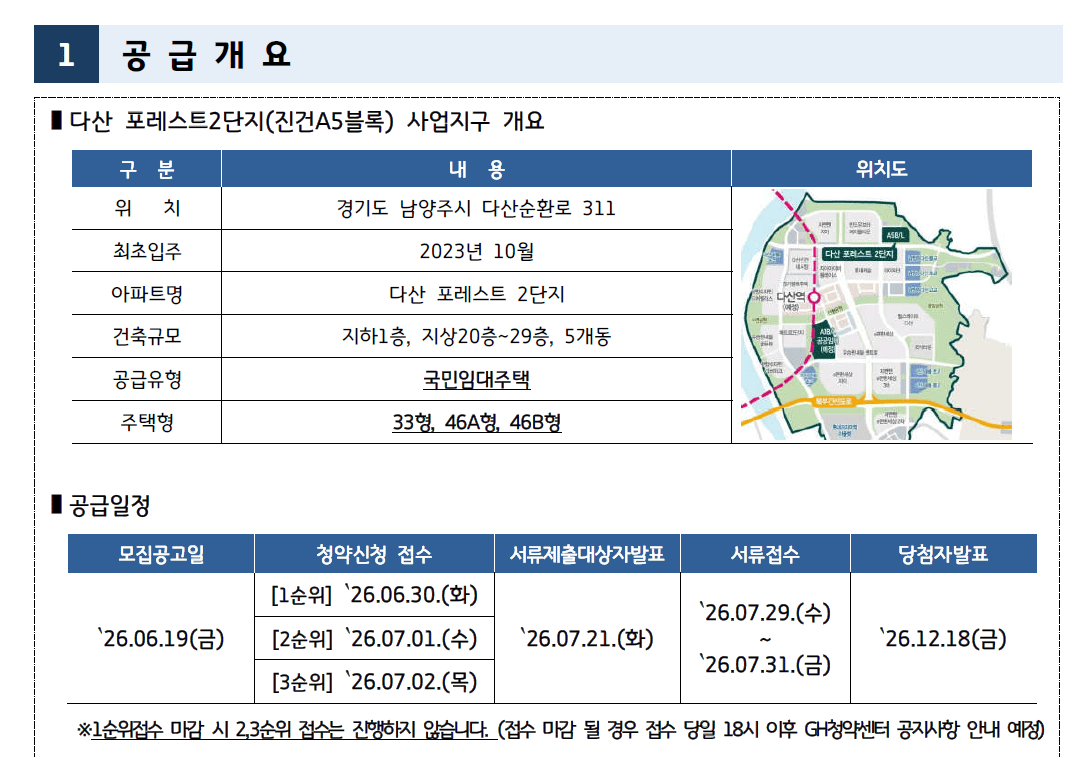Click the '주택형' row label

click(x=147, y=422)
